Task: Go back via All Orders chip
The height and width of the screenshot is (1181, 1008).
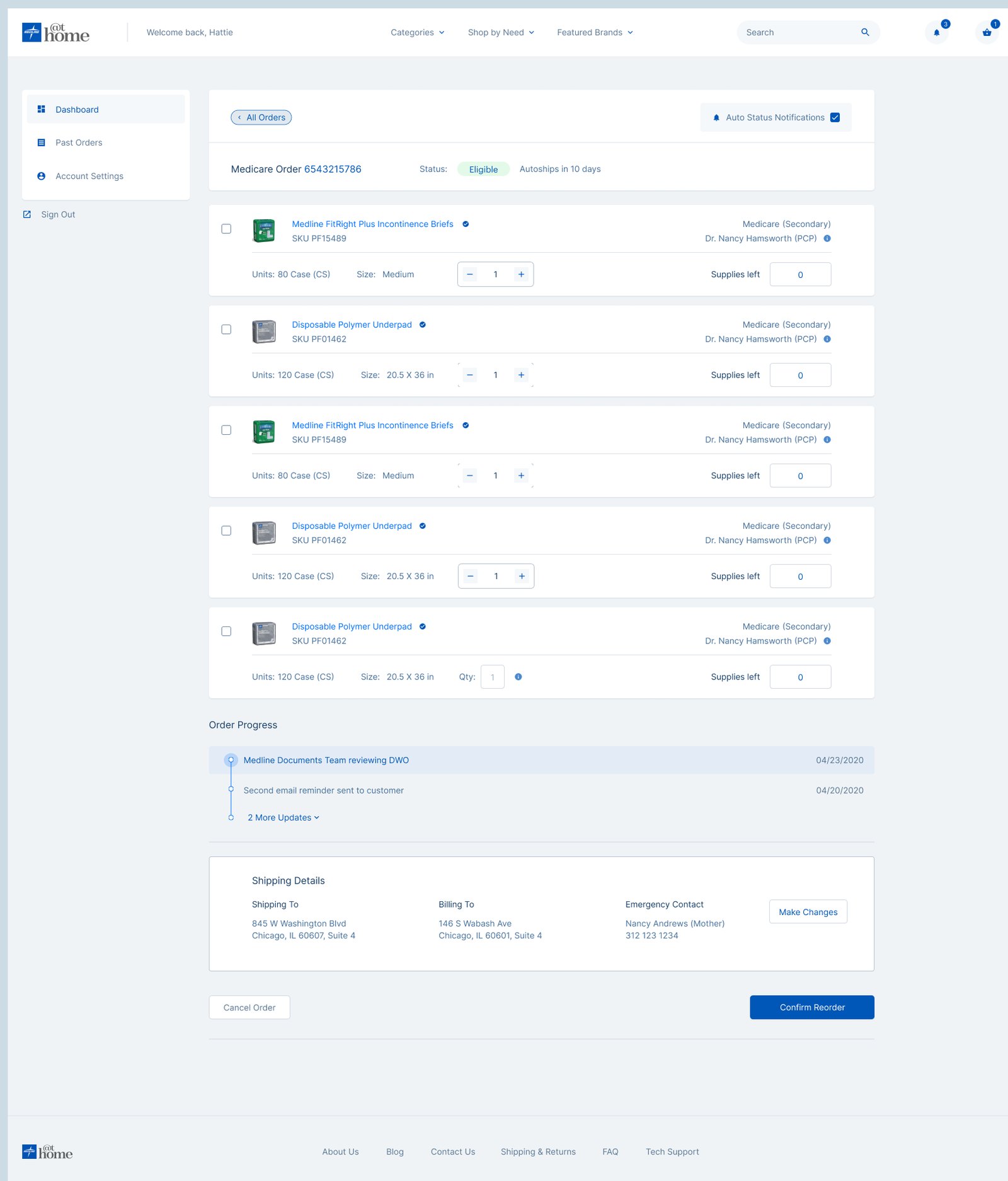Action: tap(261, 117)
